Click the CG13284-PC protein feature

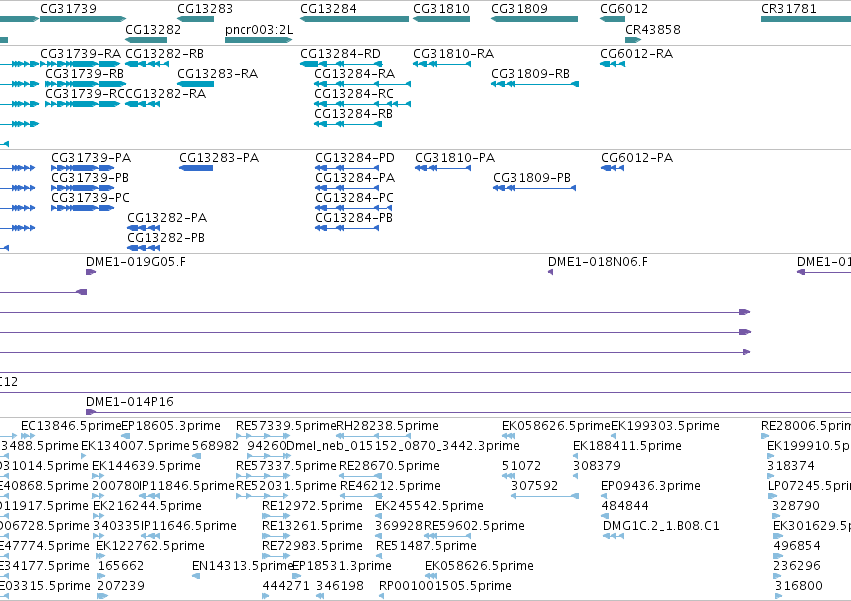click(353, 208)
